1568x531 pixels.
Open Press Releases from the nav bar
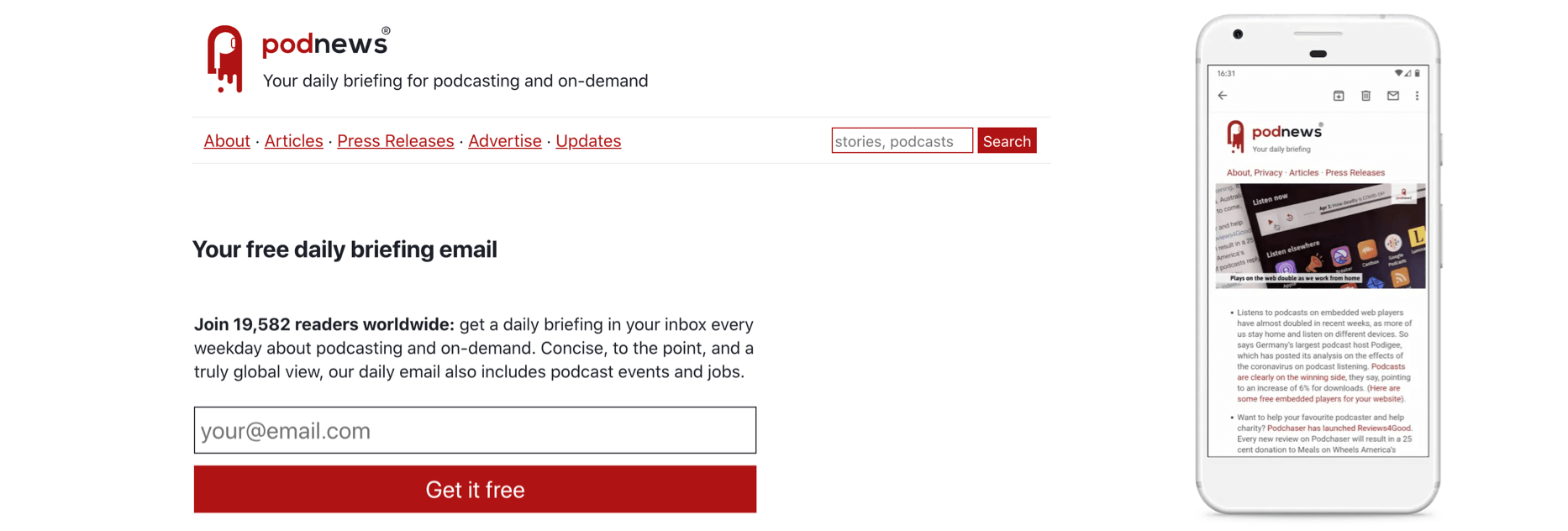point(395,141)
